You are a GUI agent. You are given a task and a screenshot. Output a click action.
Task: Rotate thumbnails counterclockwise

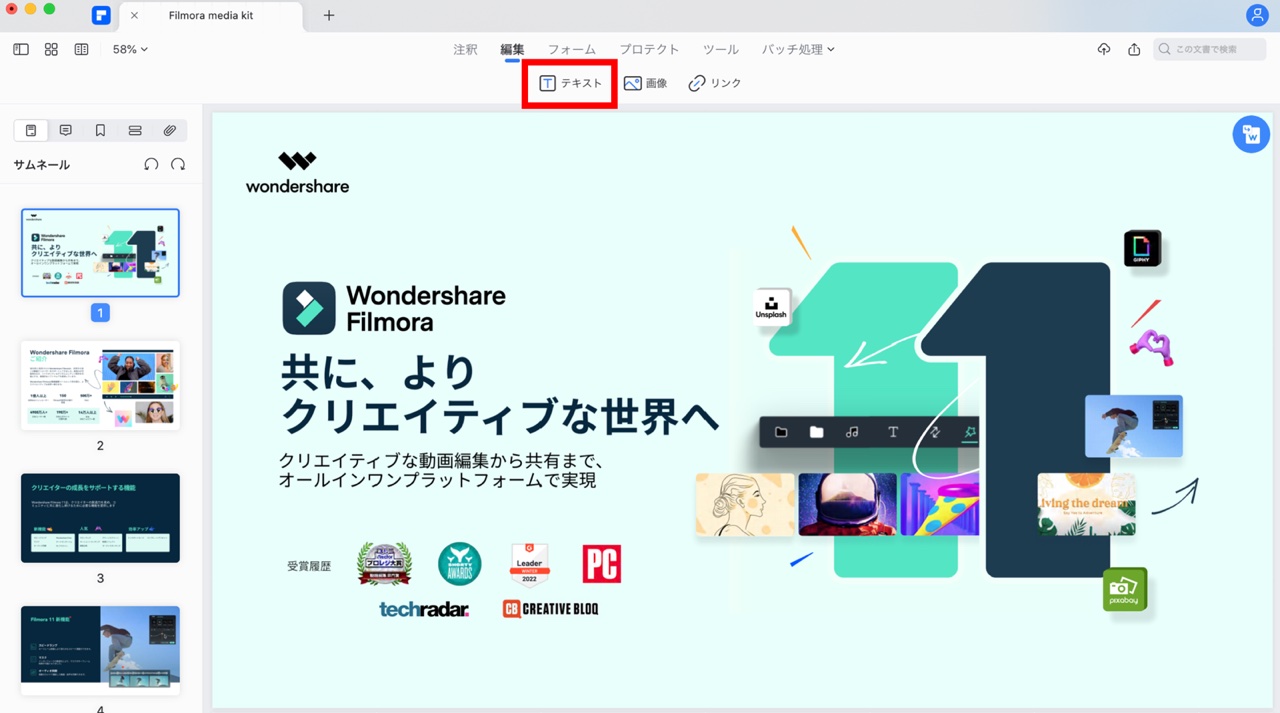[151, 164]
